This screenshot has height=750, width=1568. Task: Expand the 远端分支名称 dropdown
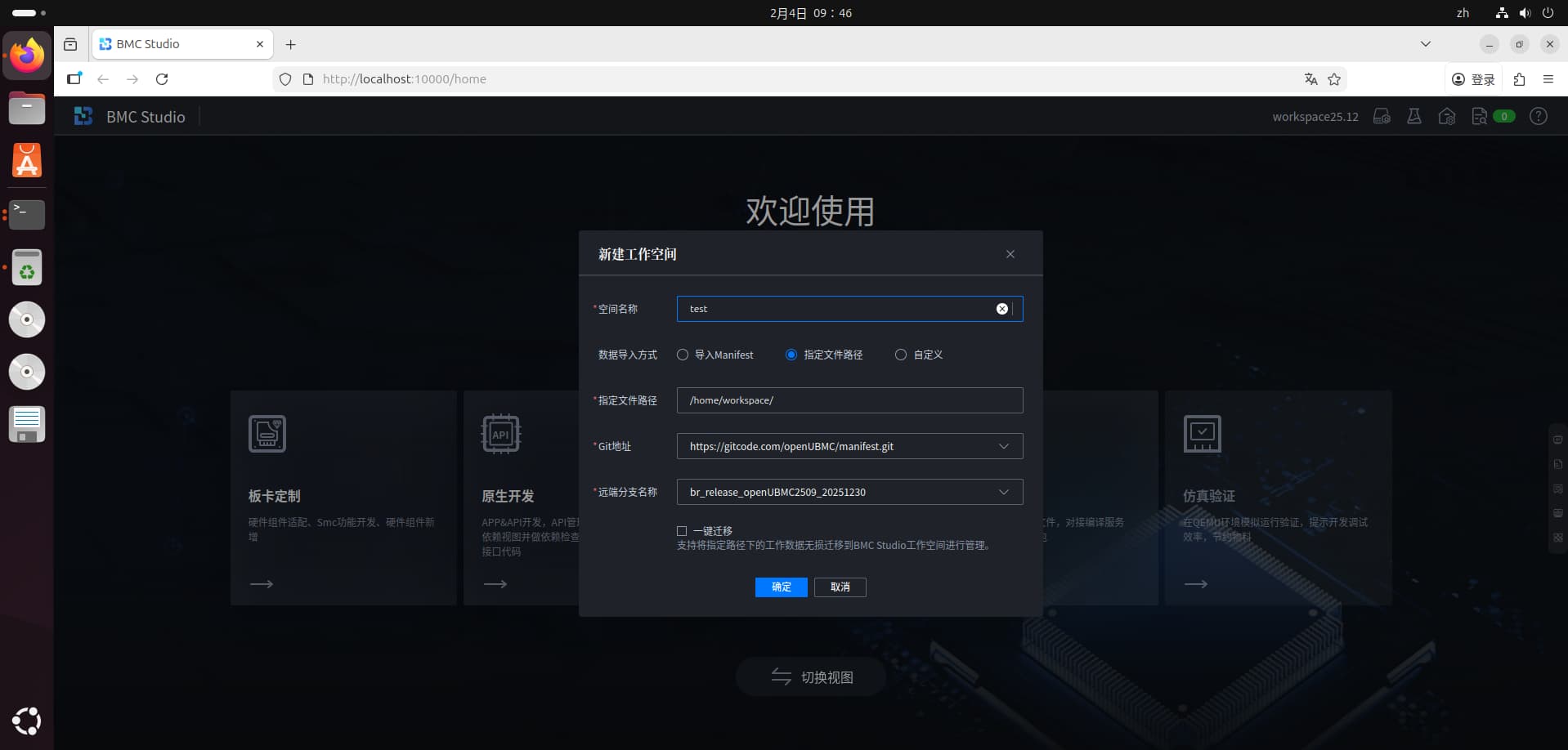(x=1003, y=492)
